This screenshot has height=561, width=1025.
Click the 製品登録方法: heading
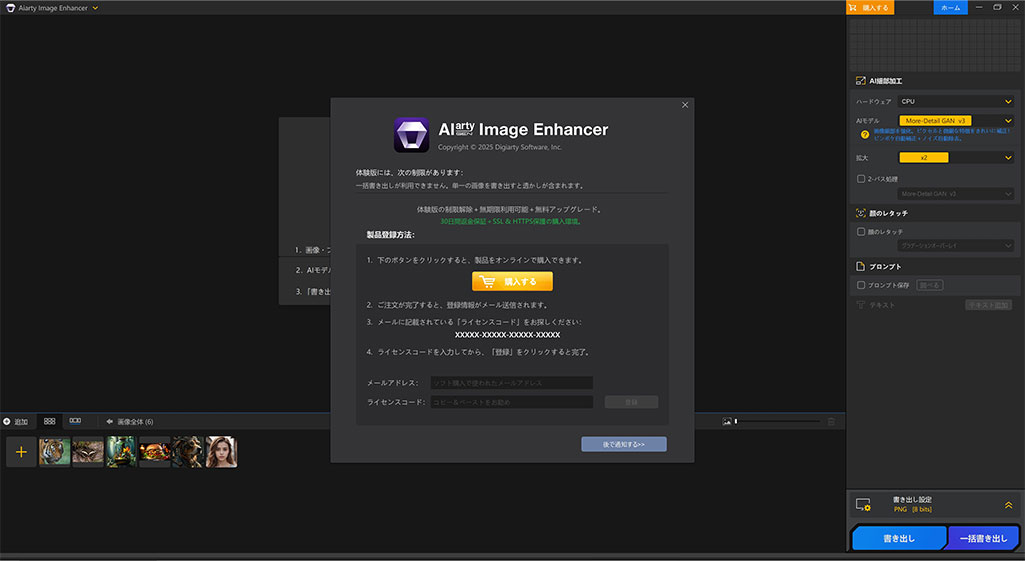tap(390, 235)
